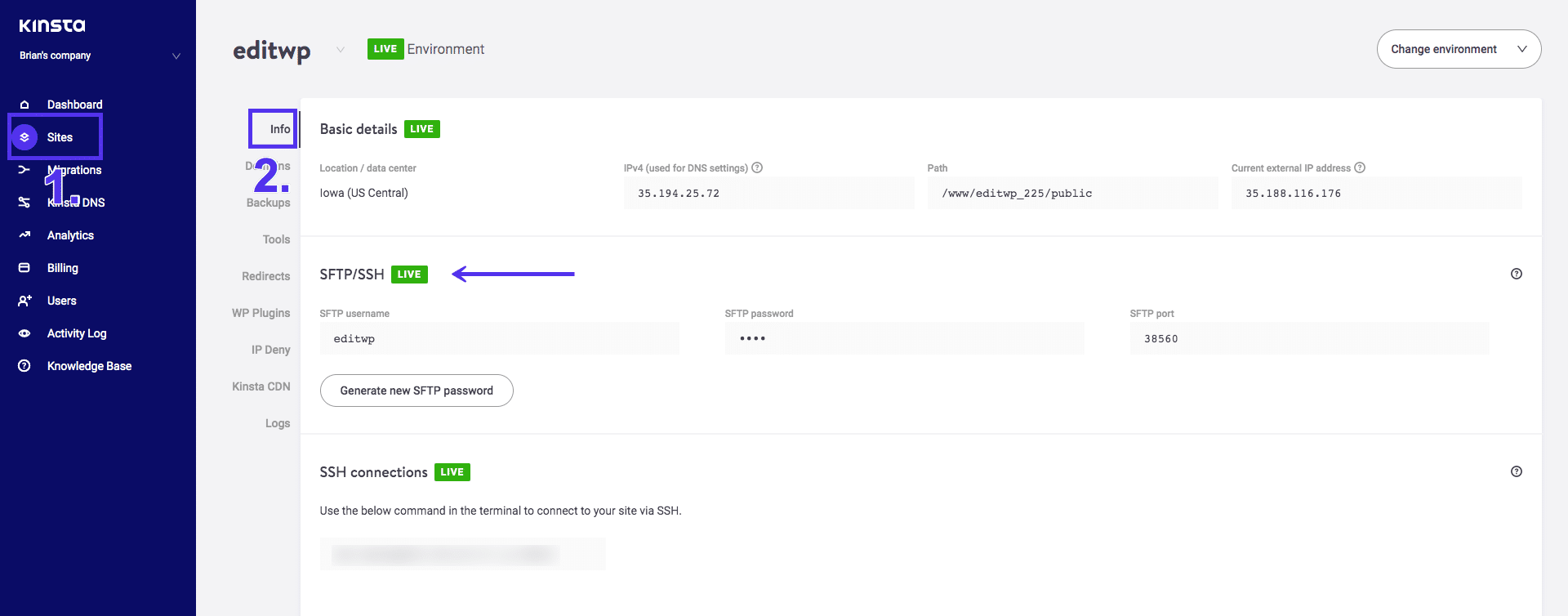Click the external IP 35.188.116.176 field
1568x616 pixels.
click(1376, 193)
